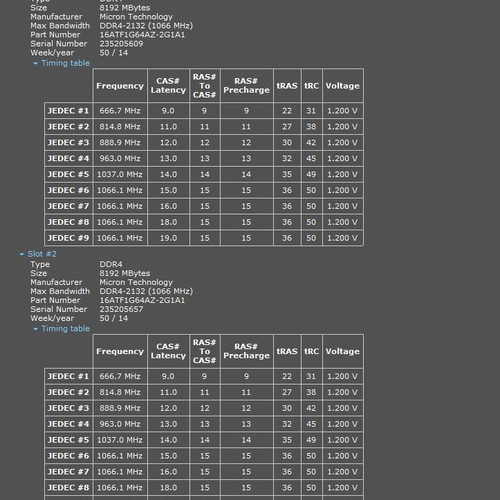The height and width of the screenshot is (500, 500).
Task: Click the tRAS column header in the upper table
Action: tap(287, 86)
